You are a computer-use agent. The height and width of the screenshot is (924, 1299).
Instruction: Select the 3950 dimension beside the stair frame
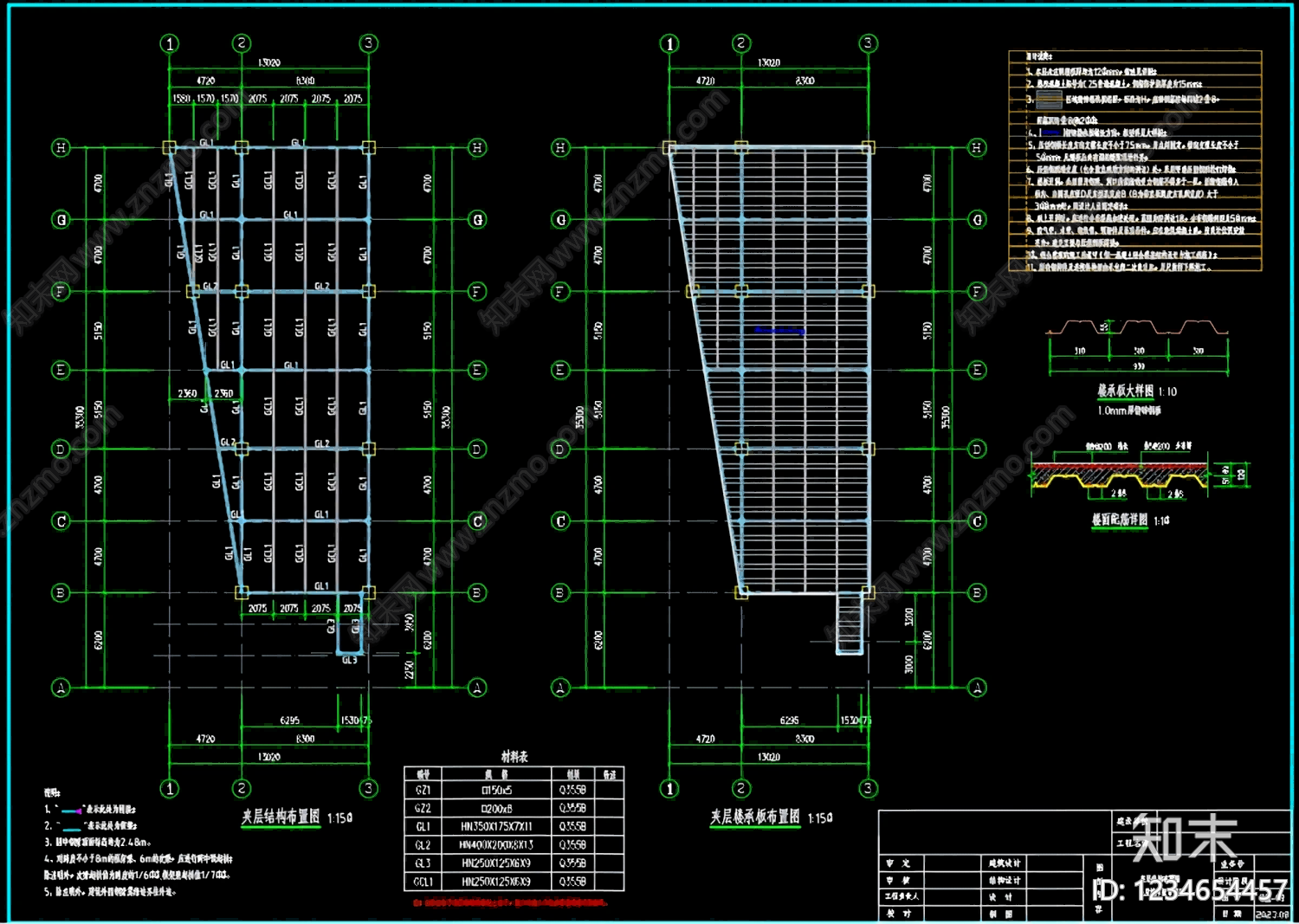[x=410, y=623]
